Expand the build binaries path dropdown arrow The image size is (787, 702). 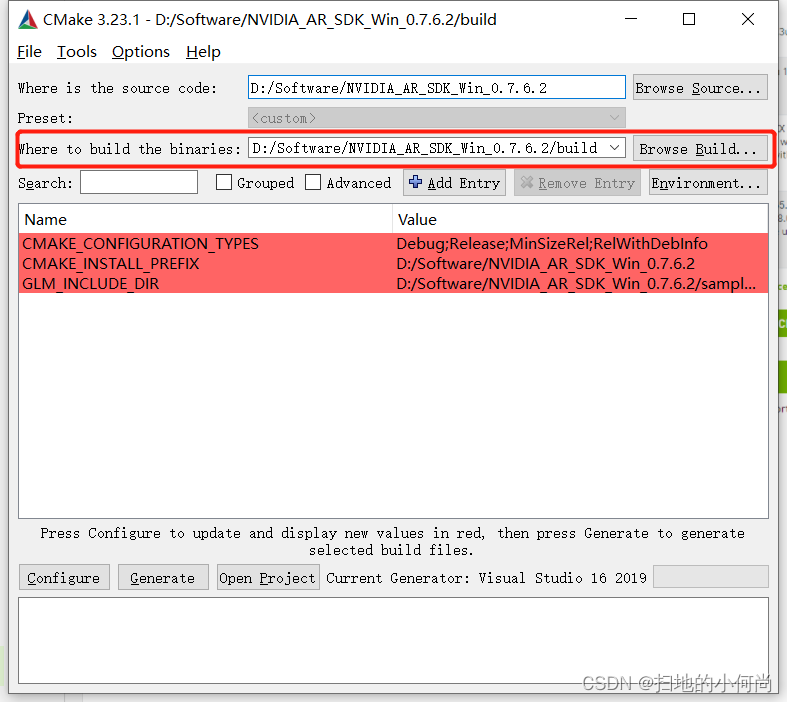tap(614, 148)
